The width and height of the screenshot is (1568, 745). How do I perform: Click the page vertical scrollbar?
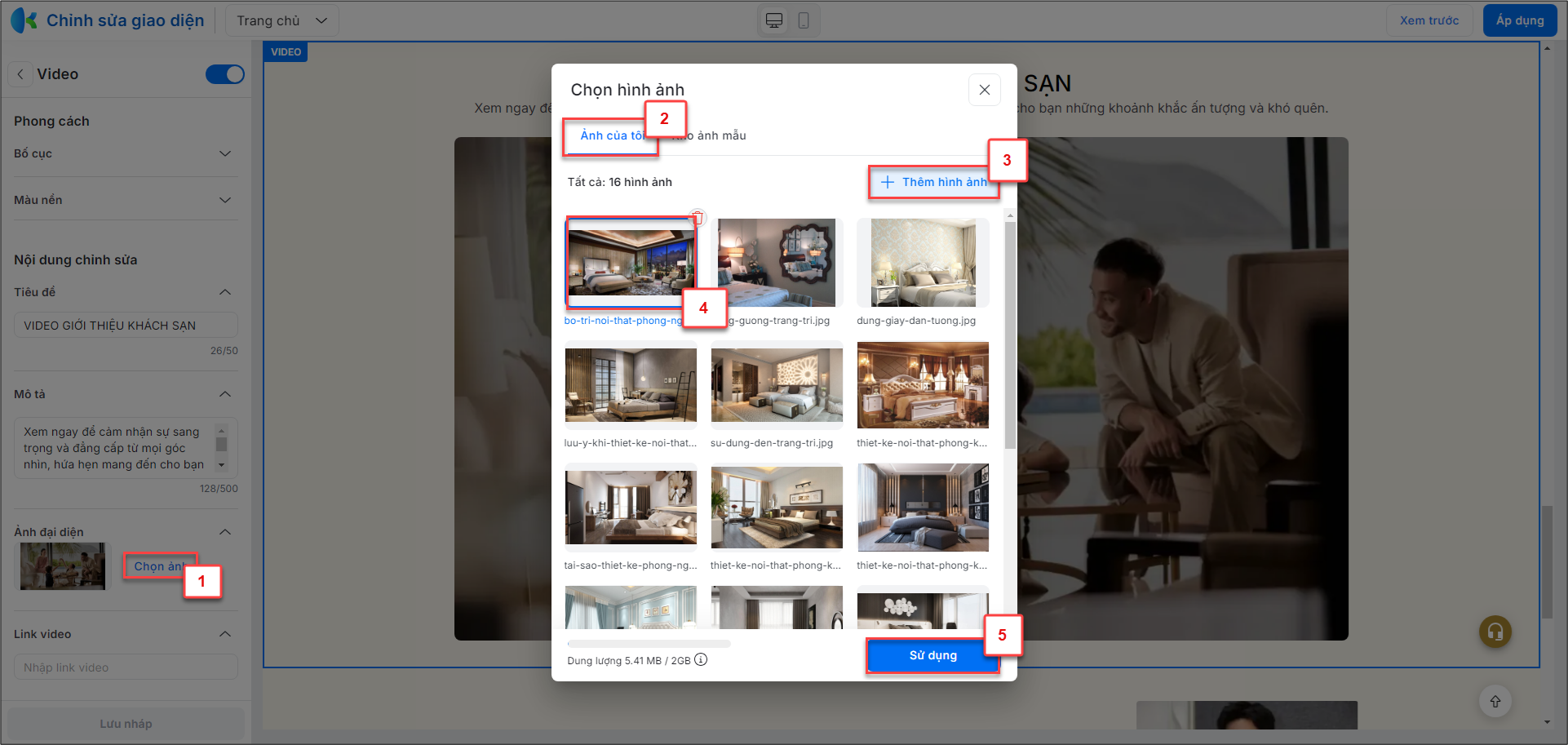coord(1547,561)
